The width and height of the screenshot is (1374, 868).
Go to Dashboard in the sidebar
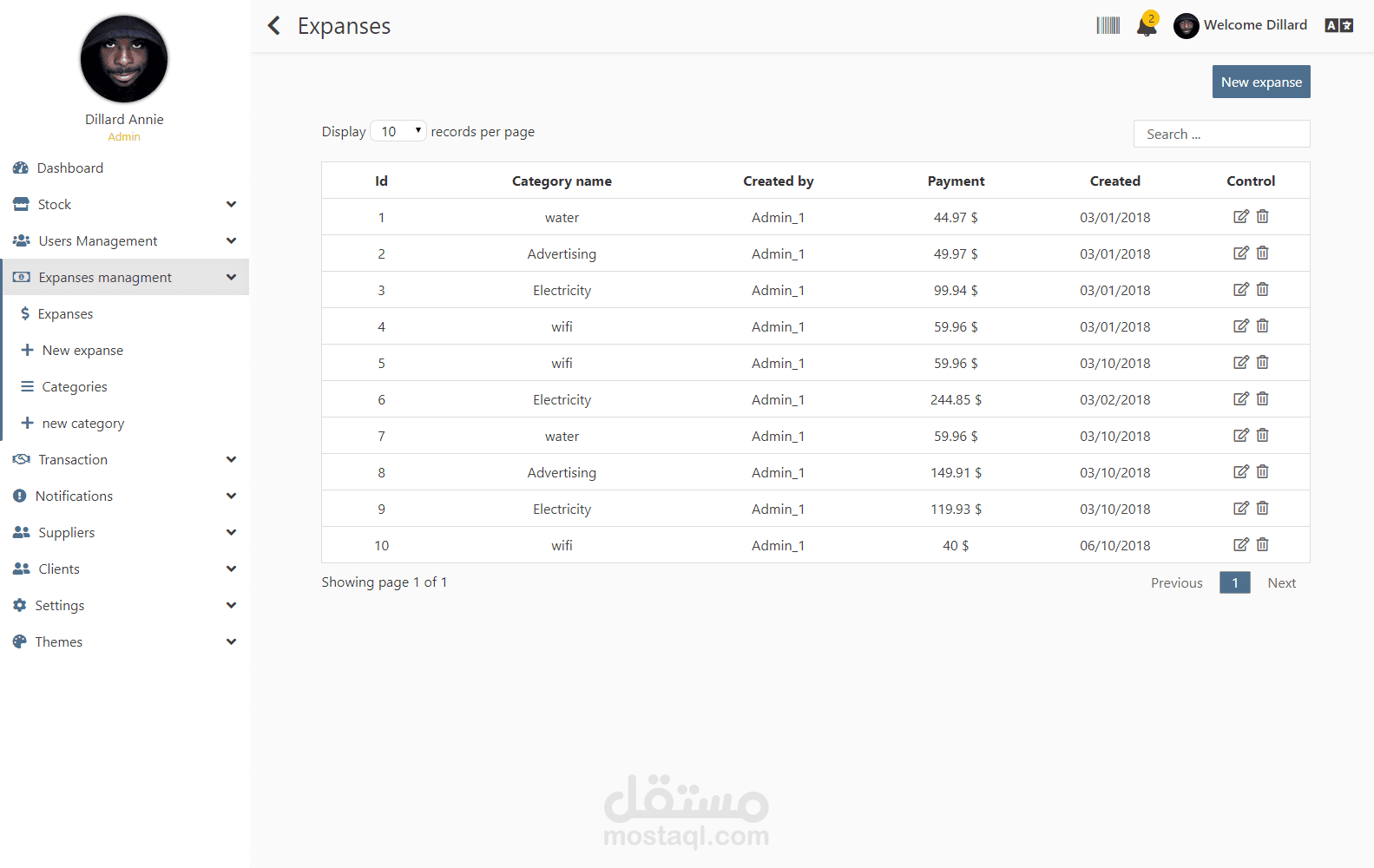click(x=124, y=168)
